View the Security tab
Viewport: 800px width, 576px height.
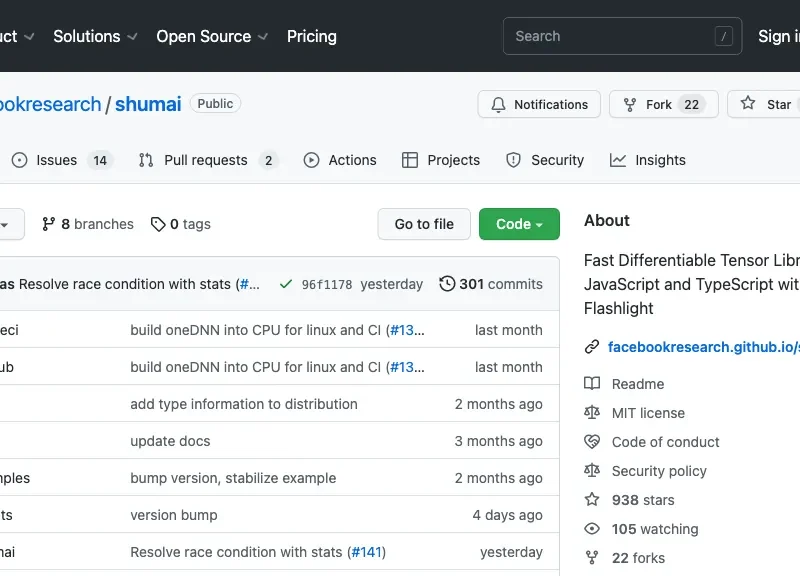545,160
